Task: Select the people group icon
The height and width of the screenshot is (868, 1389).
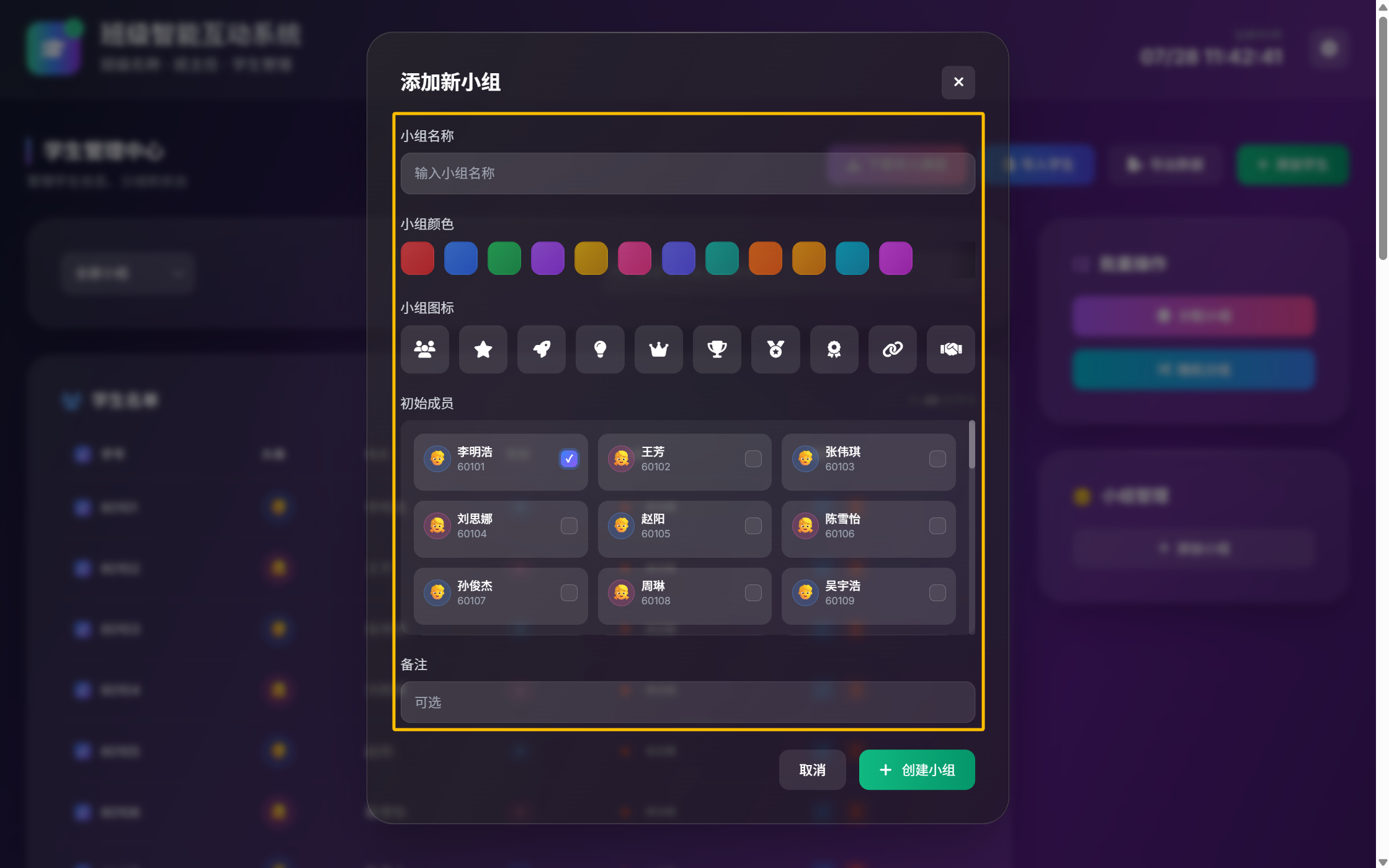Action: coord(424,349)
